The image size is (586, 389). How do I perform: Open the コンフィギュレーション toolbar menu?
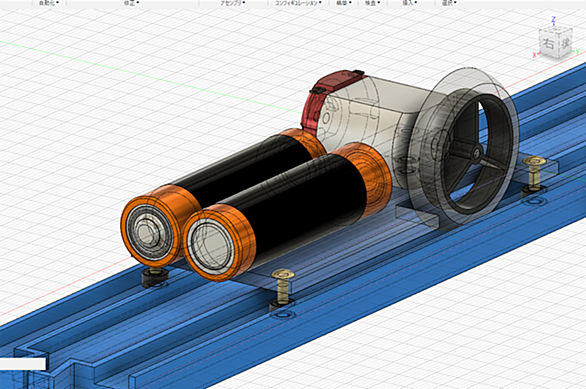click(298, 3)
